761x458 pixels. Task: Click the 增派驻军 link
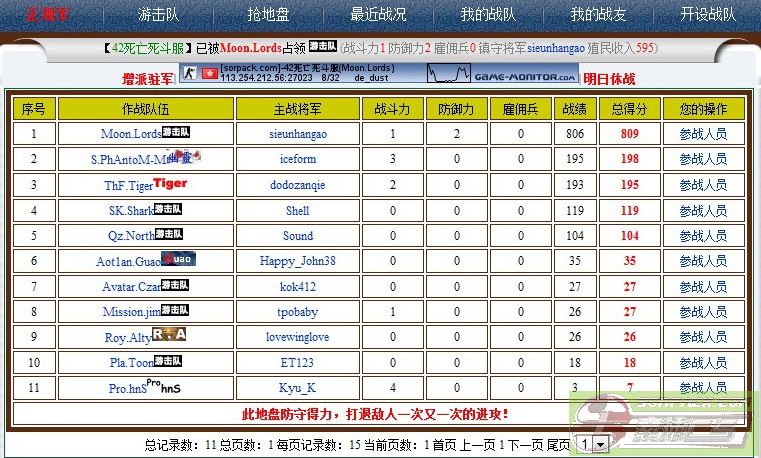[148, 78]
